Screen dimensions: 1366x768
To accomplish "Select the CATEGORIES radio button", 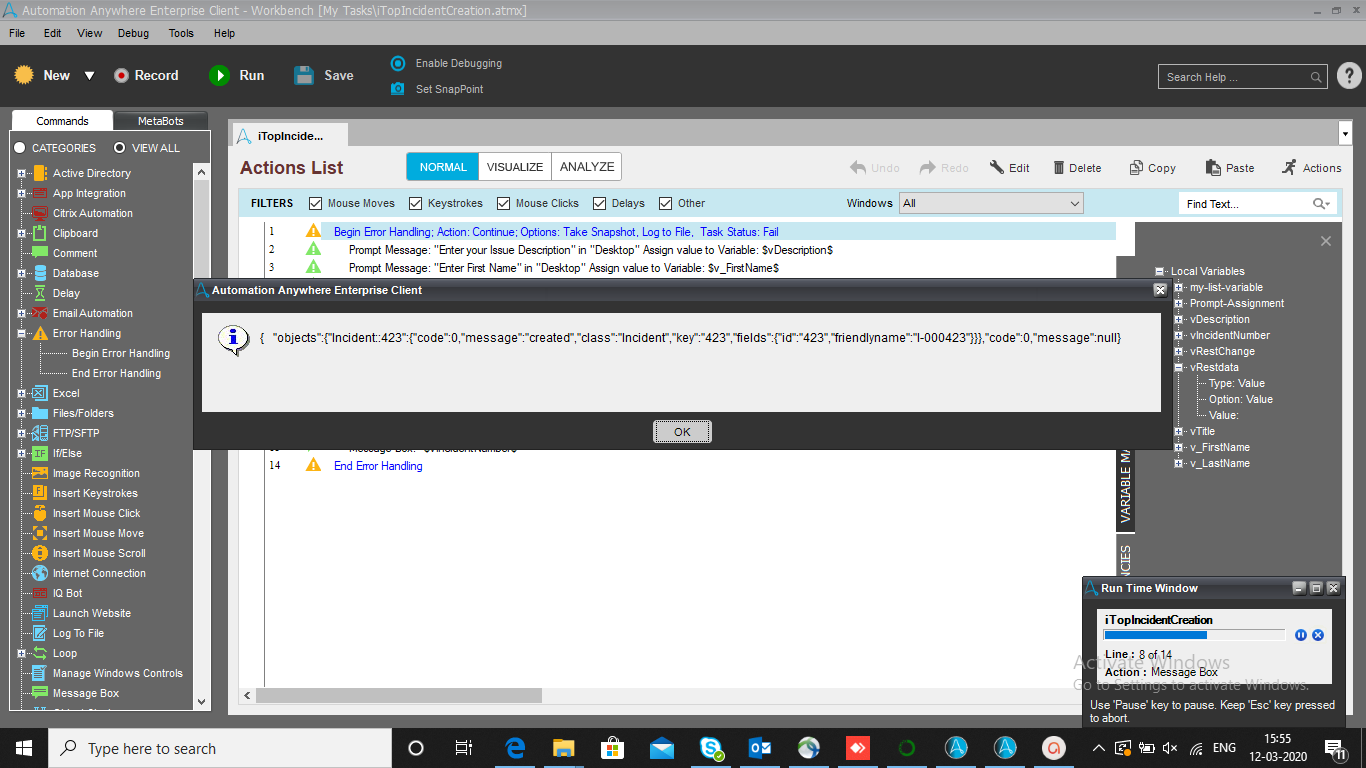I will [x=19, y=148].
